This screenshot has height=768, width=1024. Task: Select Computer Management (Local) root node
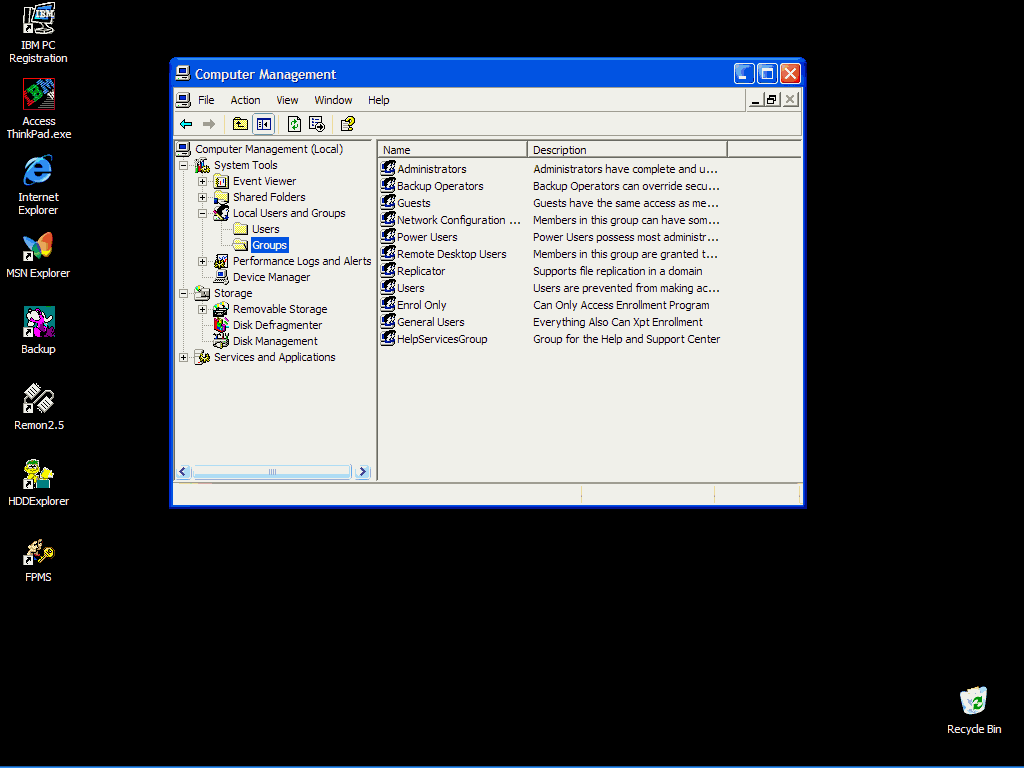[269, 149]
